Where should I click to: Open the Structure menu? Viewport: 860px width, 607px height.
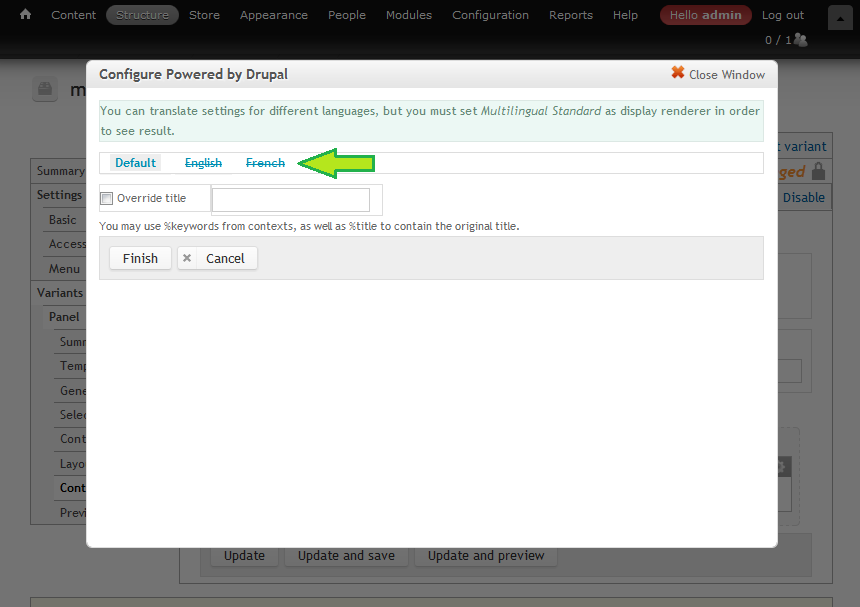click(143, 15)
